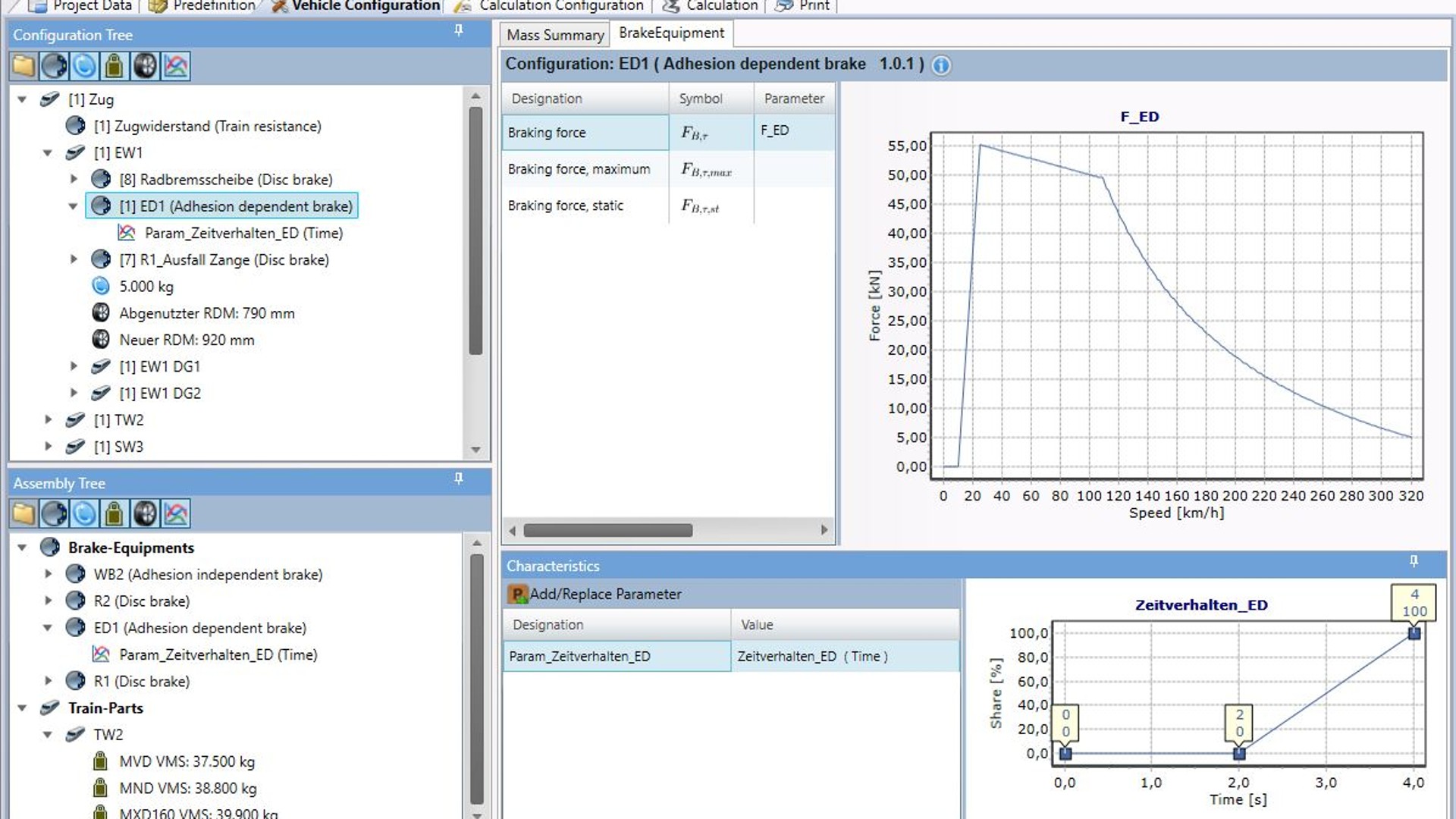Switch to Calculation Configuration tab

[x=549, y=6]
